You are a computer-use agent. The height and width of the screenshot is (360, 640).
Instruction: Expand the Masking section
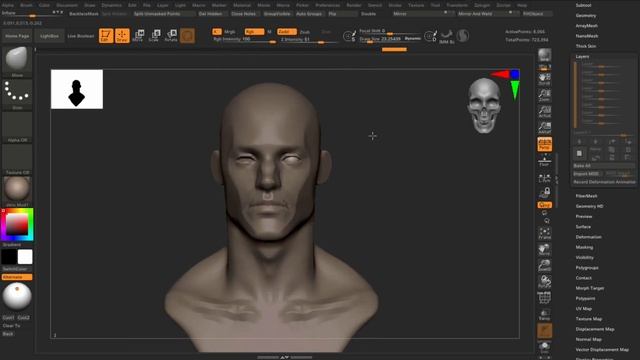[x=584, y=247]
